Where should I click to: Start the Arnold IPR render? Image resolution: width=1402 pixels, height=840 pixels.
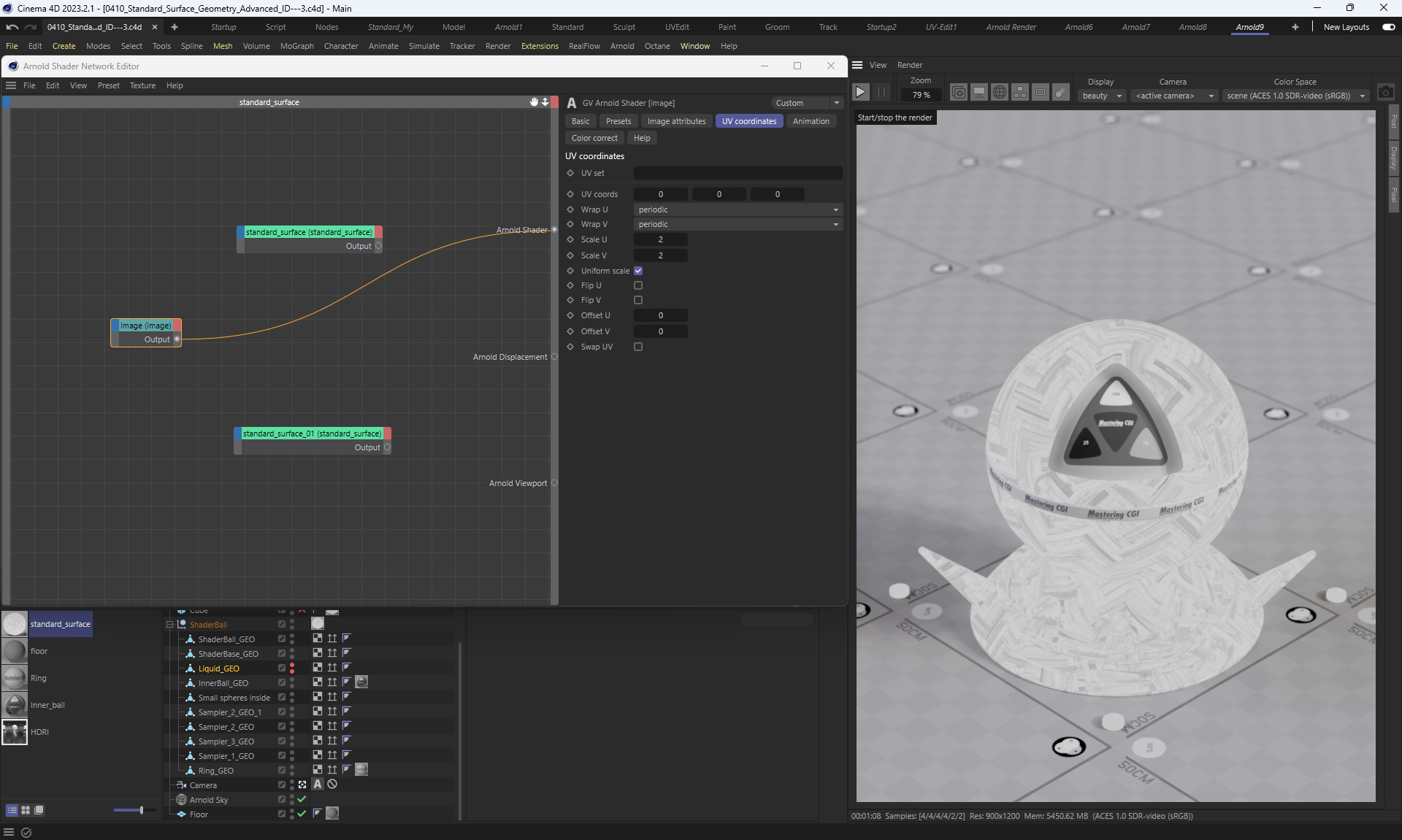pos(861,93)
